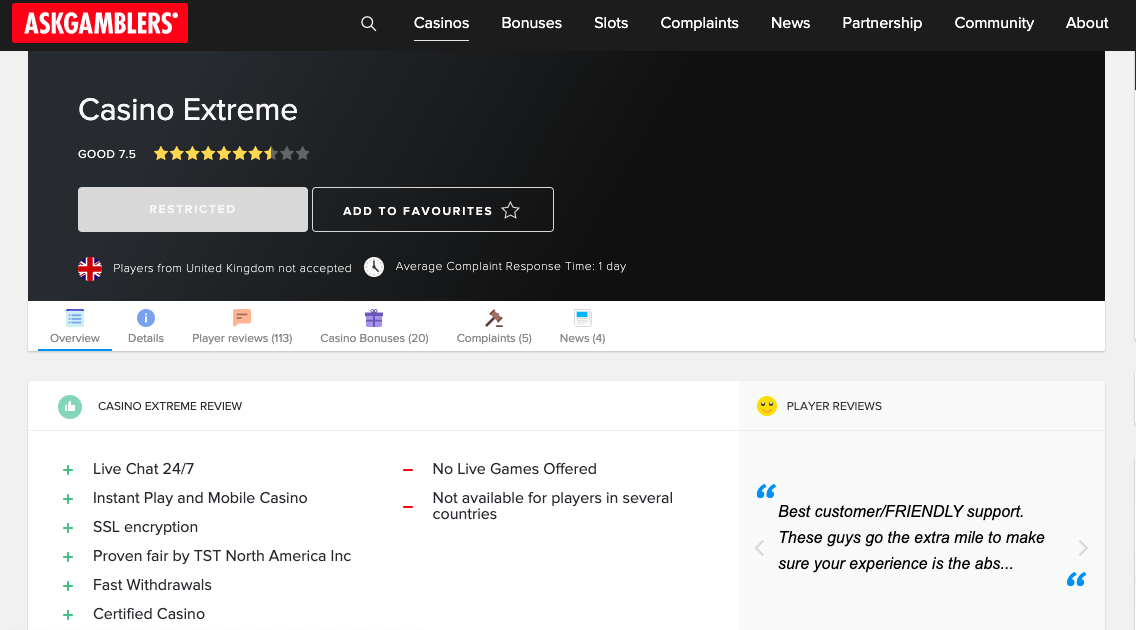Click 'Average Complaint Response Time: 1 day'

(x=511, y=266)
